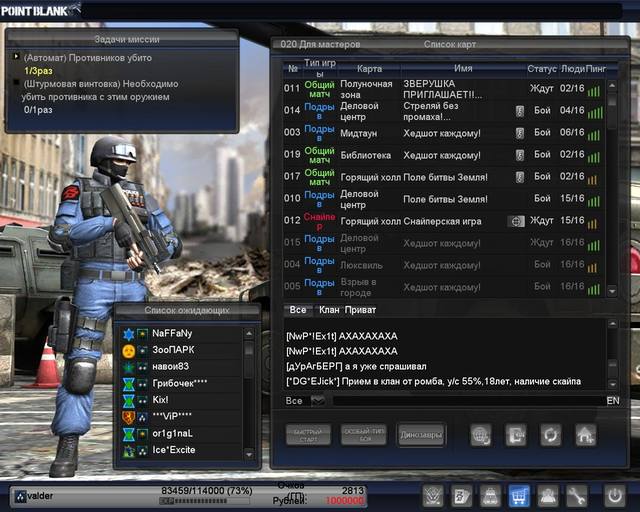Click DG*EJick clan recruitment chat message

pos(433,382)
